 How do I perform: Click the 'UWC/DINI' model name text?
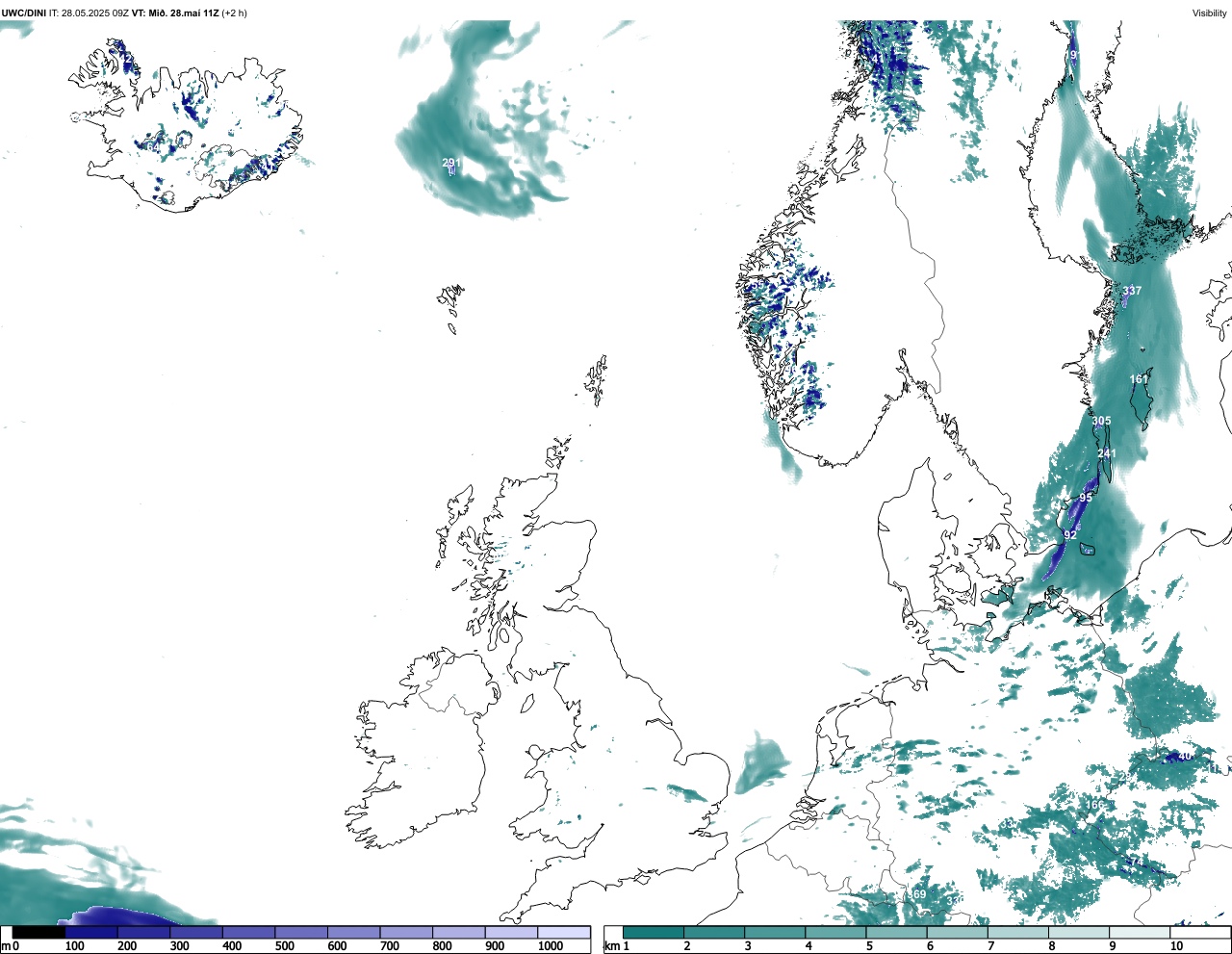pos(23,13)
